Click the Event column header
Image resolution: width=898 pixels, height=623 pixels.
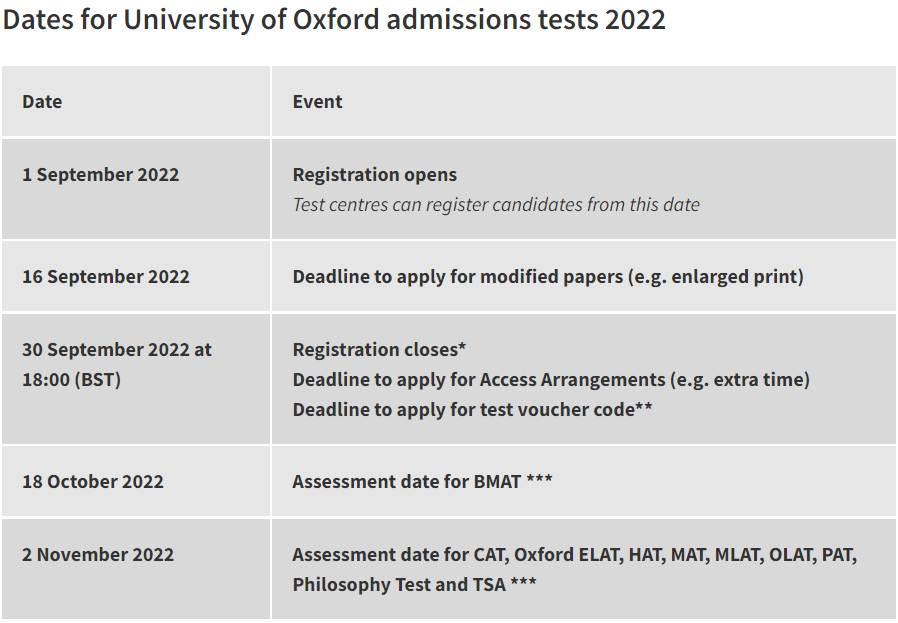pyautogui.click(x=317, y=102)
